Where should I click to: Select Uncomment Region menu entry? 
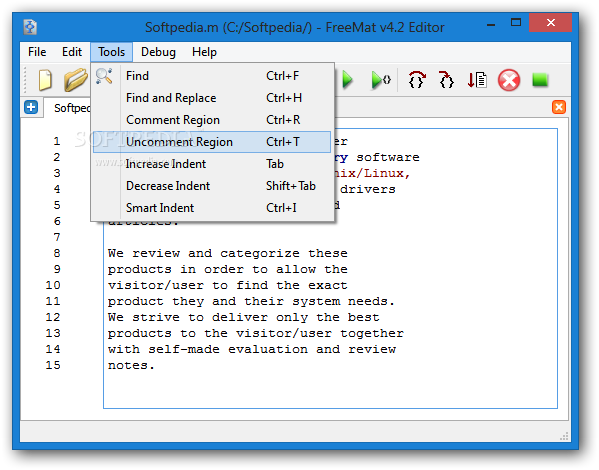[x=212, y=142]
